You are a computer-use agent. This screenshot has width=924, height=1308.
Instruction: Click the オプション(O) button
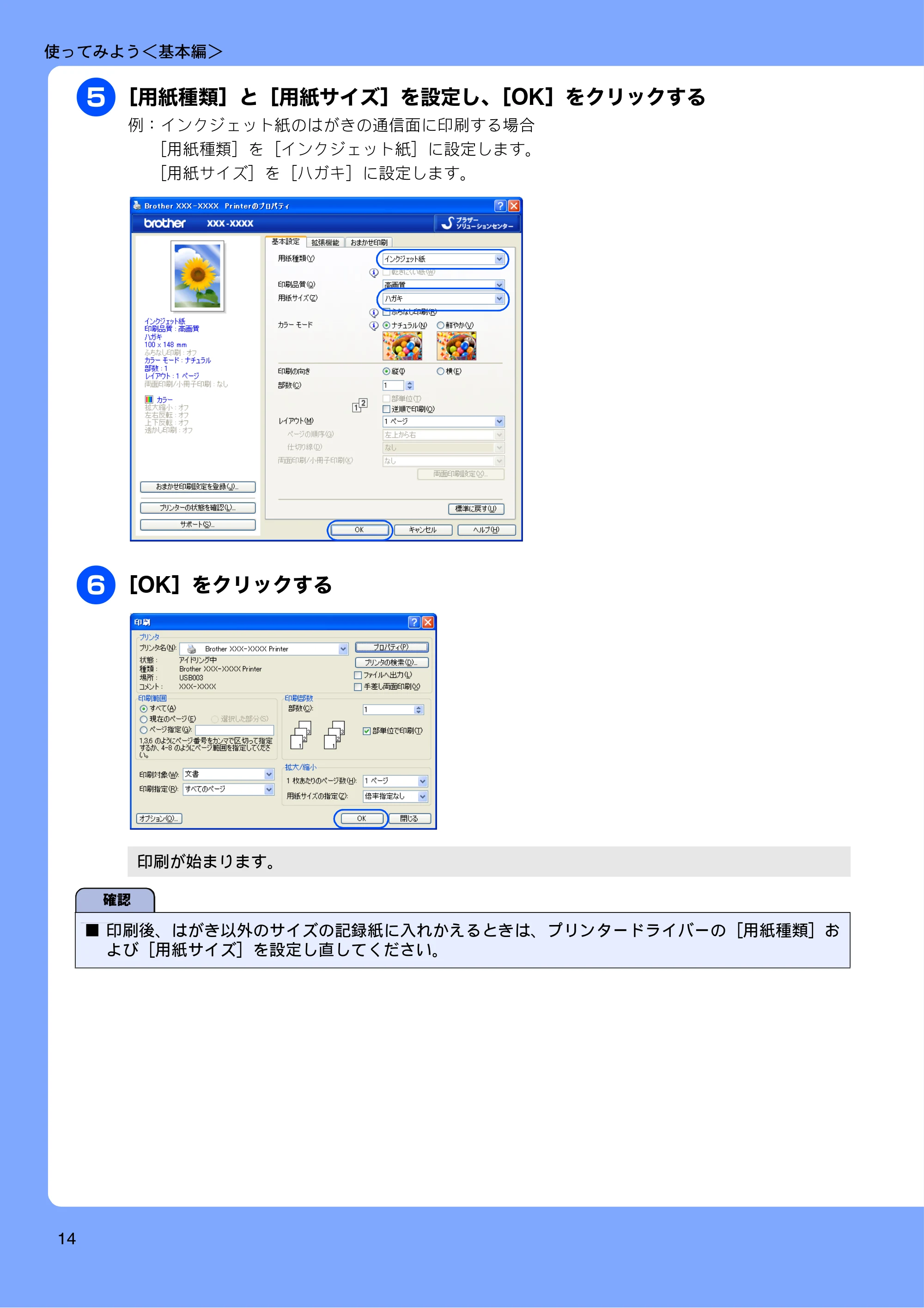[x=159, y=819]
